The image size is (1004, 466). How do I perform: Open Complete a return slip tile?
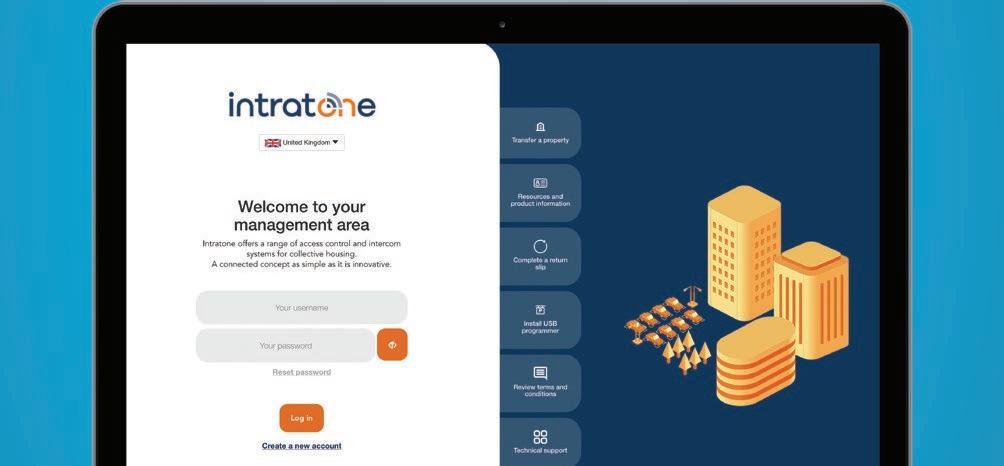[x=540, y=256]
